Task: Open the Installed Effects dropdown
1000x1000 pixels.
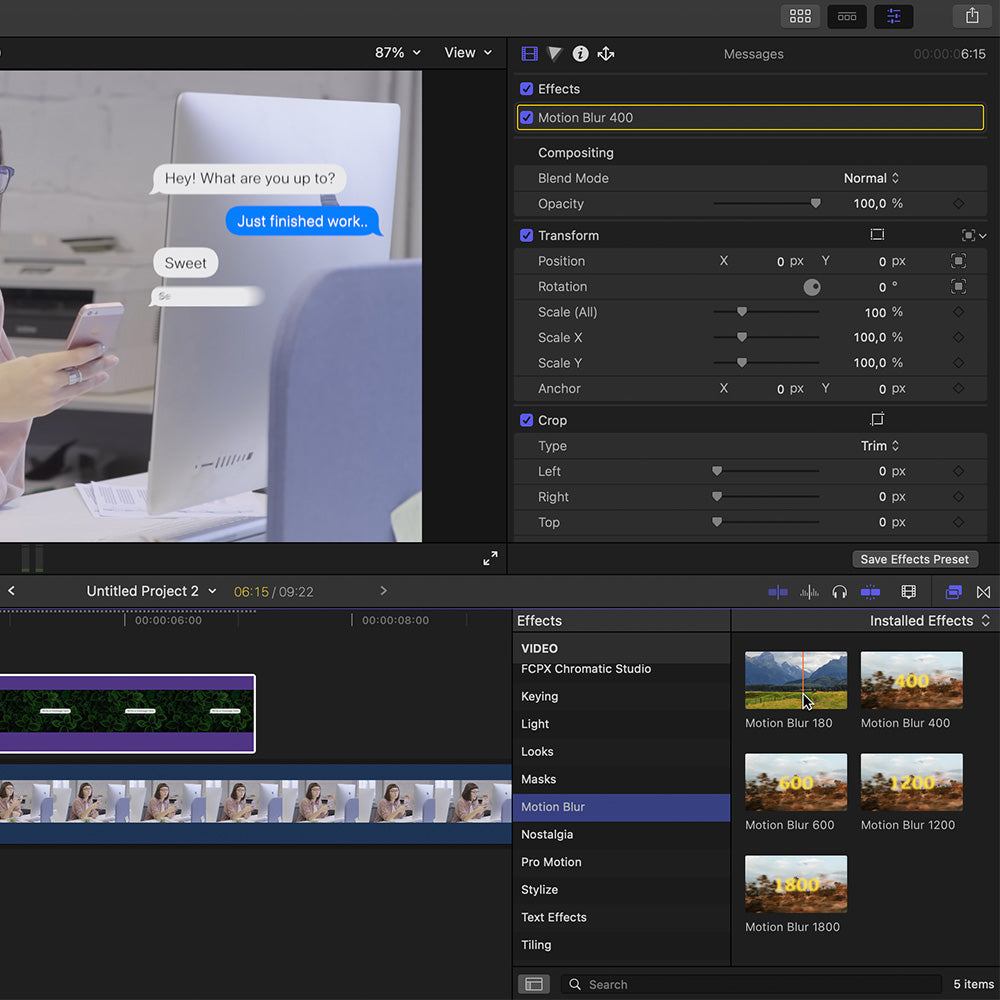Action: coord(929,621)
